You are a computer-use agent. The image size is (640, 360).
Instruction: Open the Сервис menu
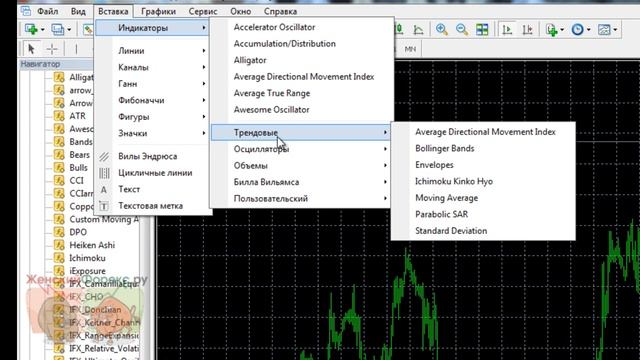coord(203,11)
